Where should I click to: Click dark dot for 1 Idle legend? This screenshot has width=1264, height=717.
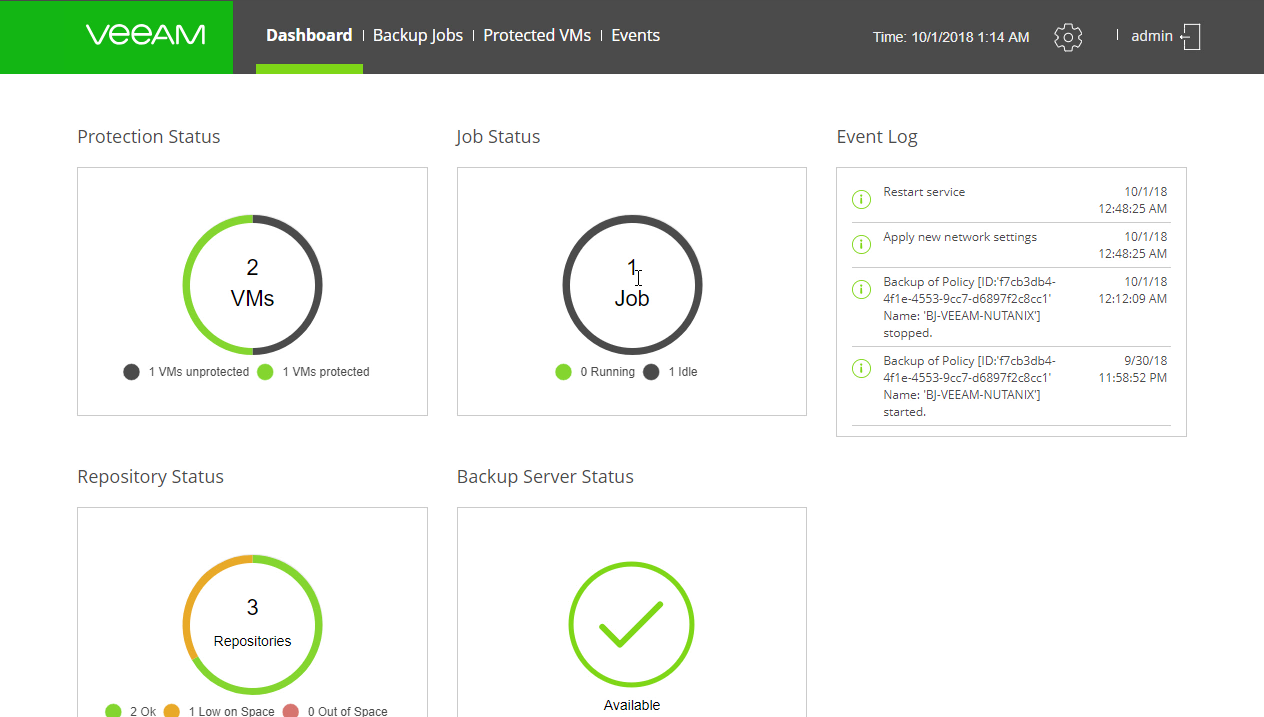point(651,372)
